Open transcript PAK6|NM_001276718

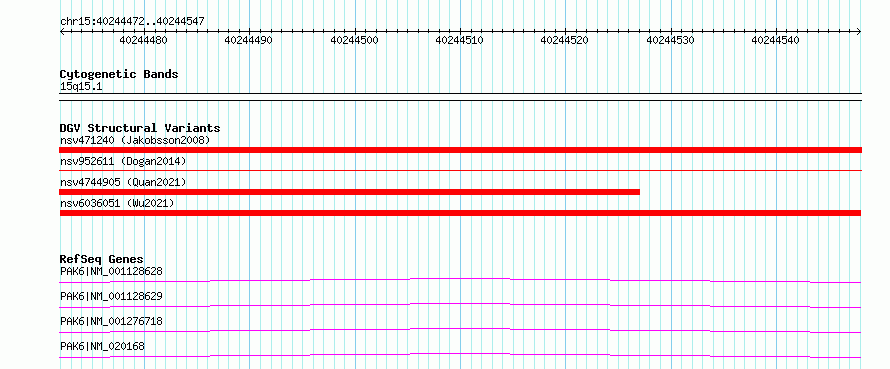coord(111,321)
